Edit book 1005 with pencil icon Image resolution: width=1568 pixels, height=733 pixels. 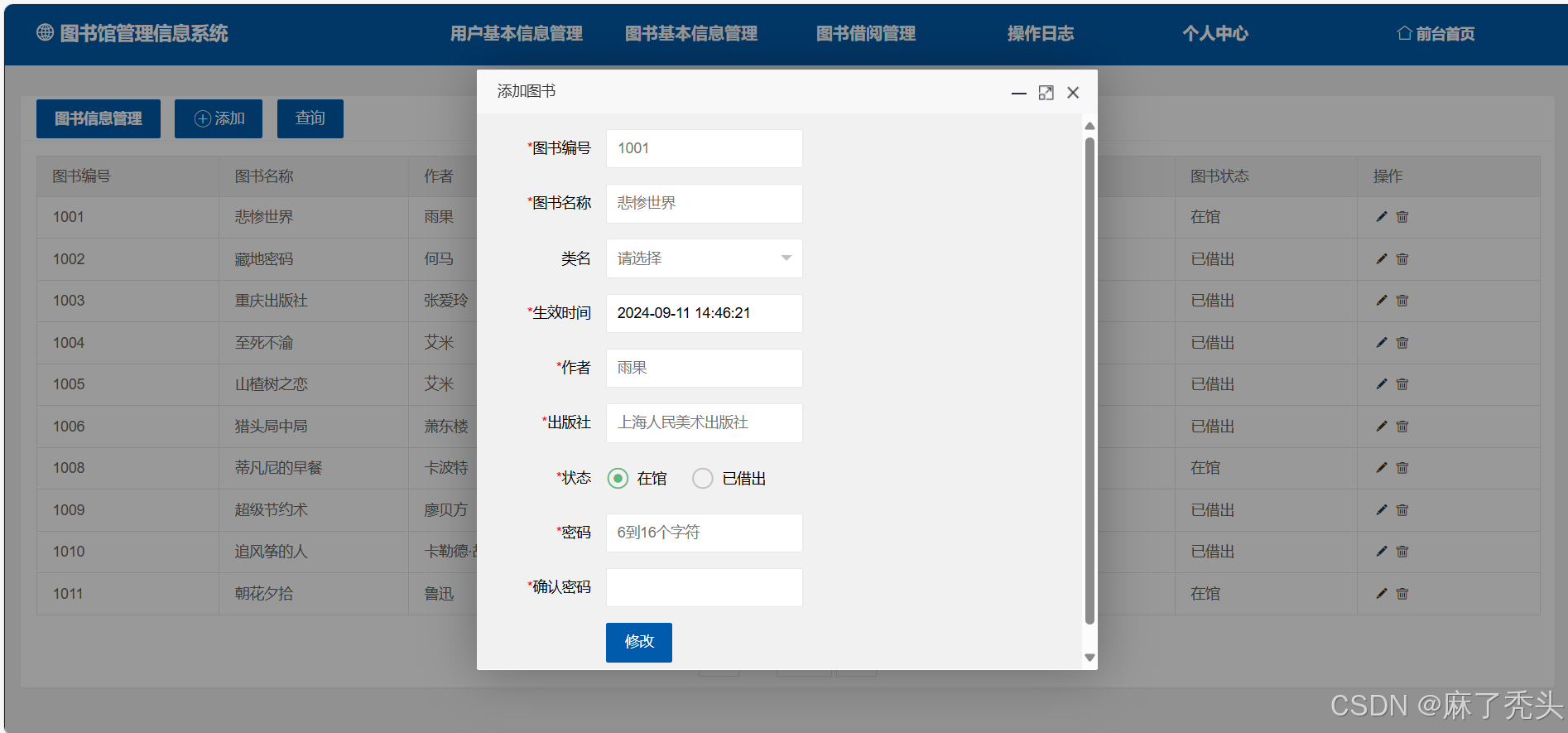click(1381, 384)
